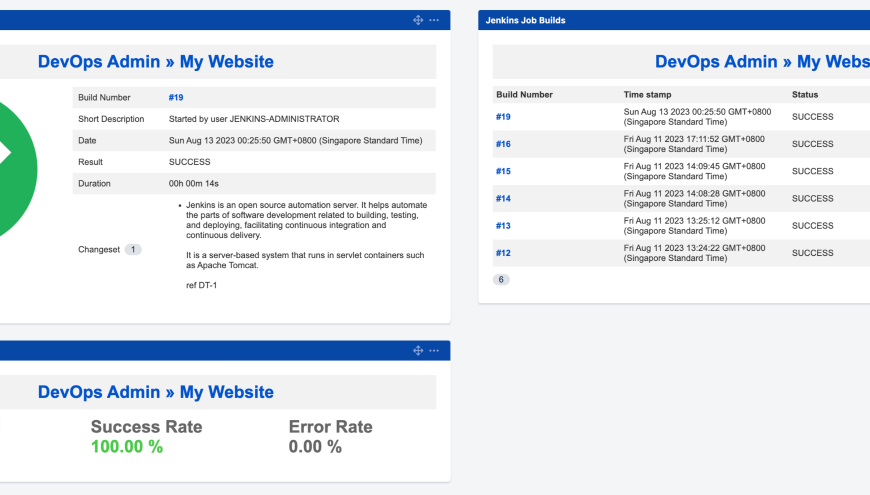870x495 pixels.
Task: Click the total builds count badge 6
Action: coord(501,279)
